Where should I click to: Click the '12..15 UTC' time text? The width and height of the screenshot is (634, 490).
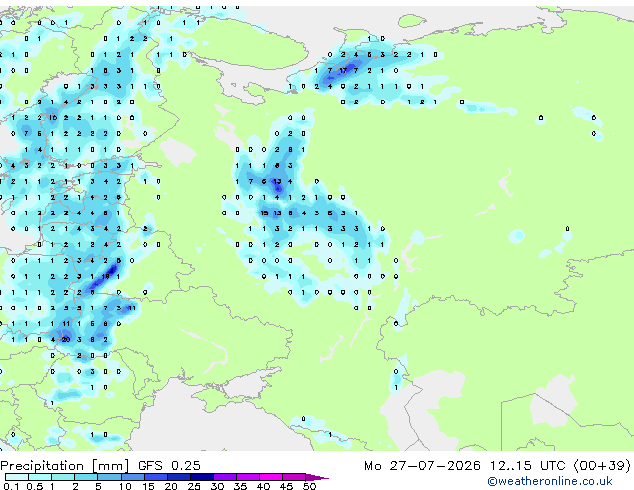point(527,466)
